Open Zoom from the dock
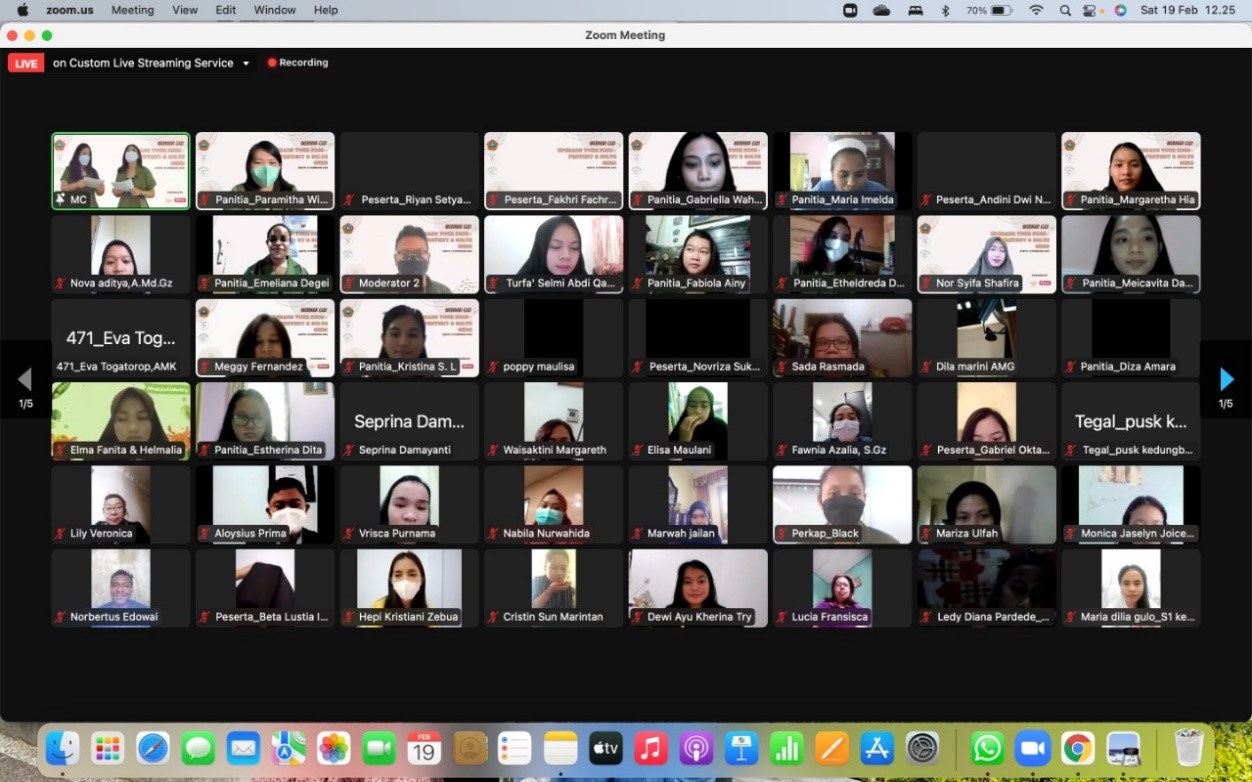The height and width of the screenshot is (782, 1252). click(x=1032, y=748)
